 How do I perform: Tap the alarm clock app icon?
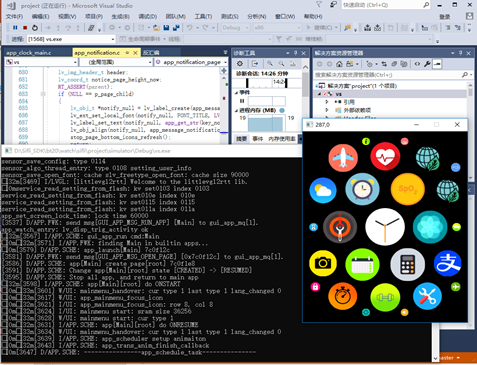click(362, 189)
